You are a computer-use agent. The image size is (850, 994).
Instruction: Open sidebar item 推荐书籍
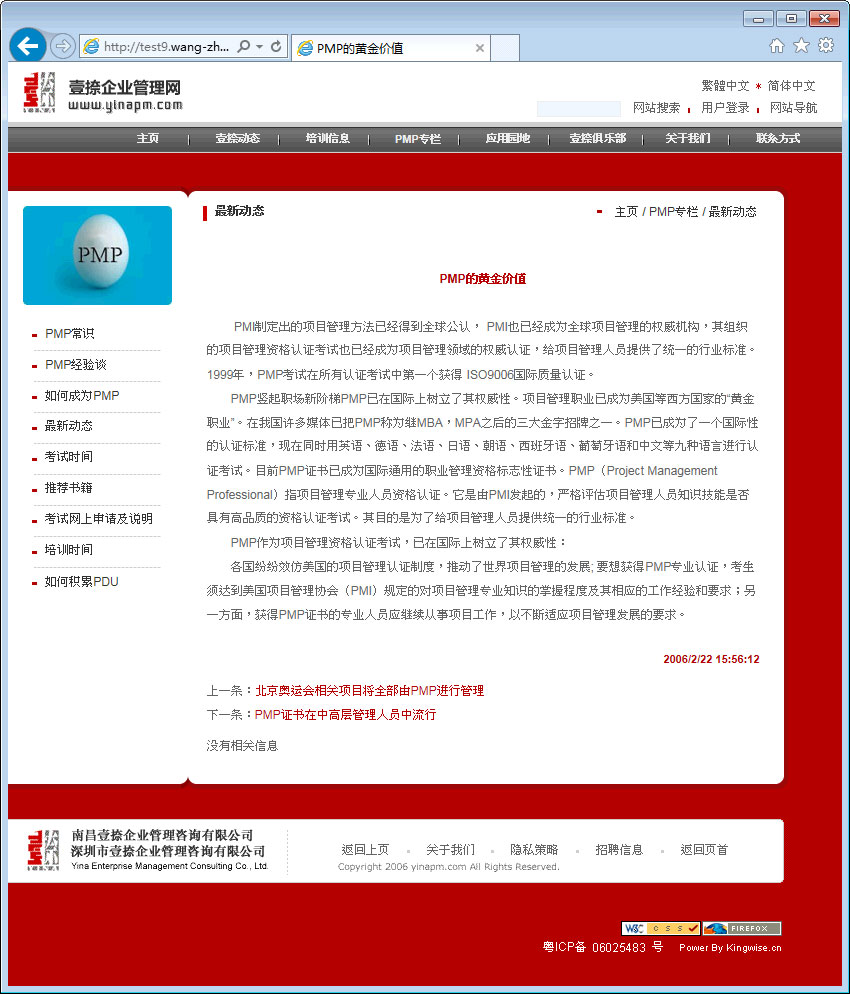point(68,488)
